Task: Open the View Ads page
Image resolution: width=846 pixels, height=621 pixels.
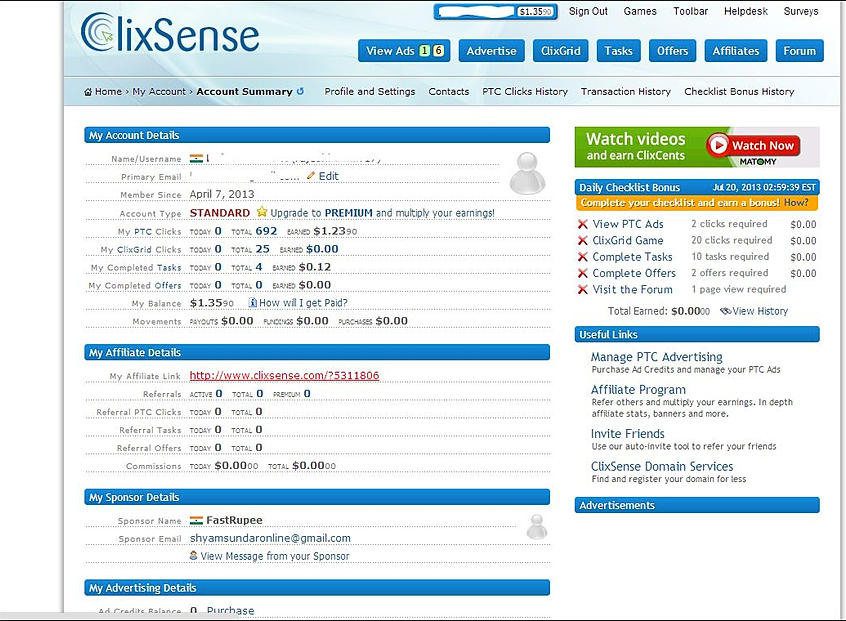Action: [404, 51]
